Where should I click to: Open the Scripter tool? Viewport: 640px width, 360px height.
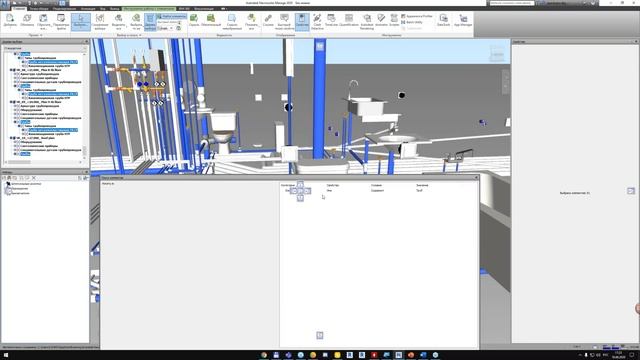coord(394,20)
